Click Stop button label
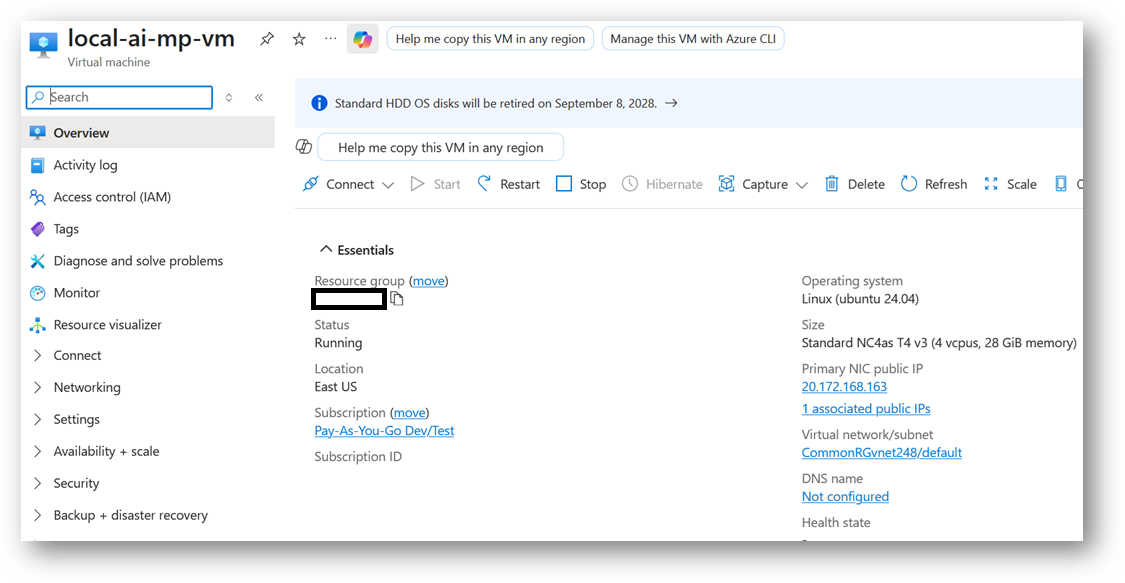 [593, 184]
